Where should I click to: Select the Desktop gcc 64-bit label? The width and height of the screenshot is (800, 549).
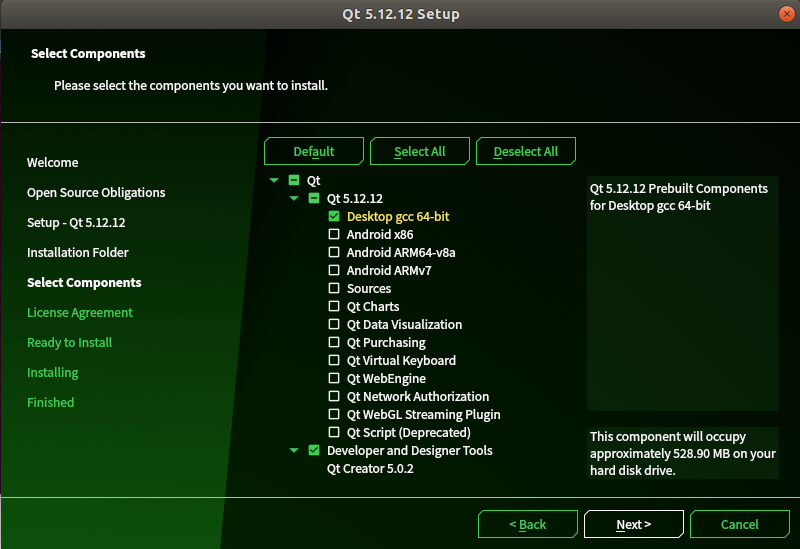click(398, 216)
